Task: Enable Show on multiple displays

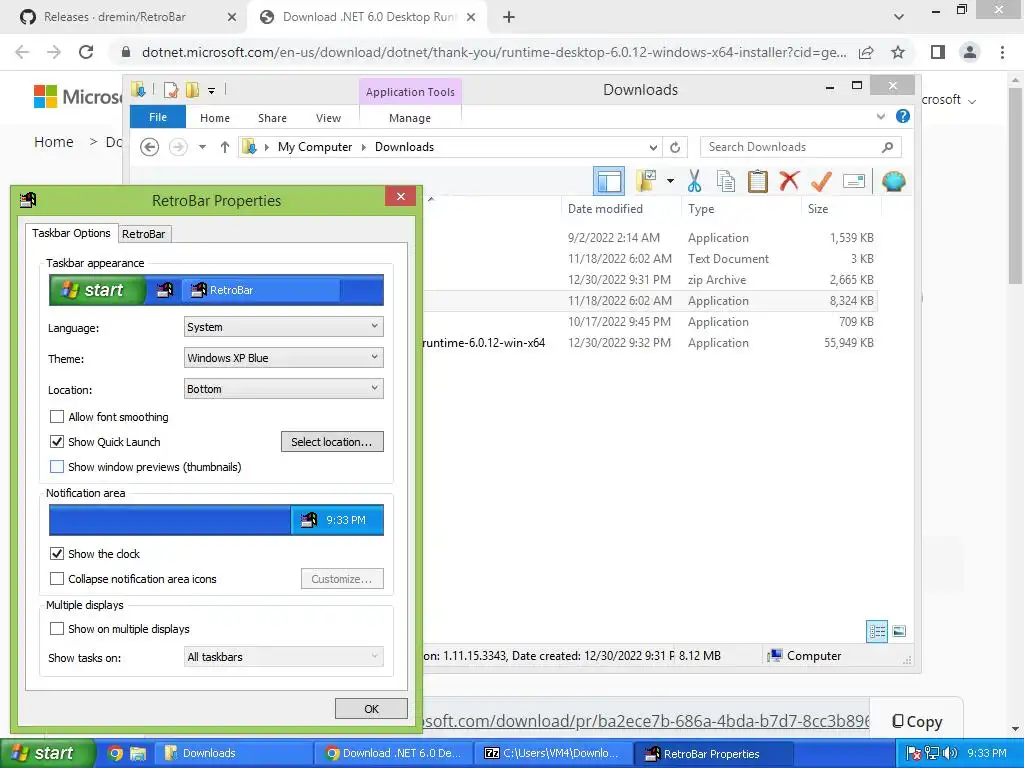Action: click(x=57, y=628)
